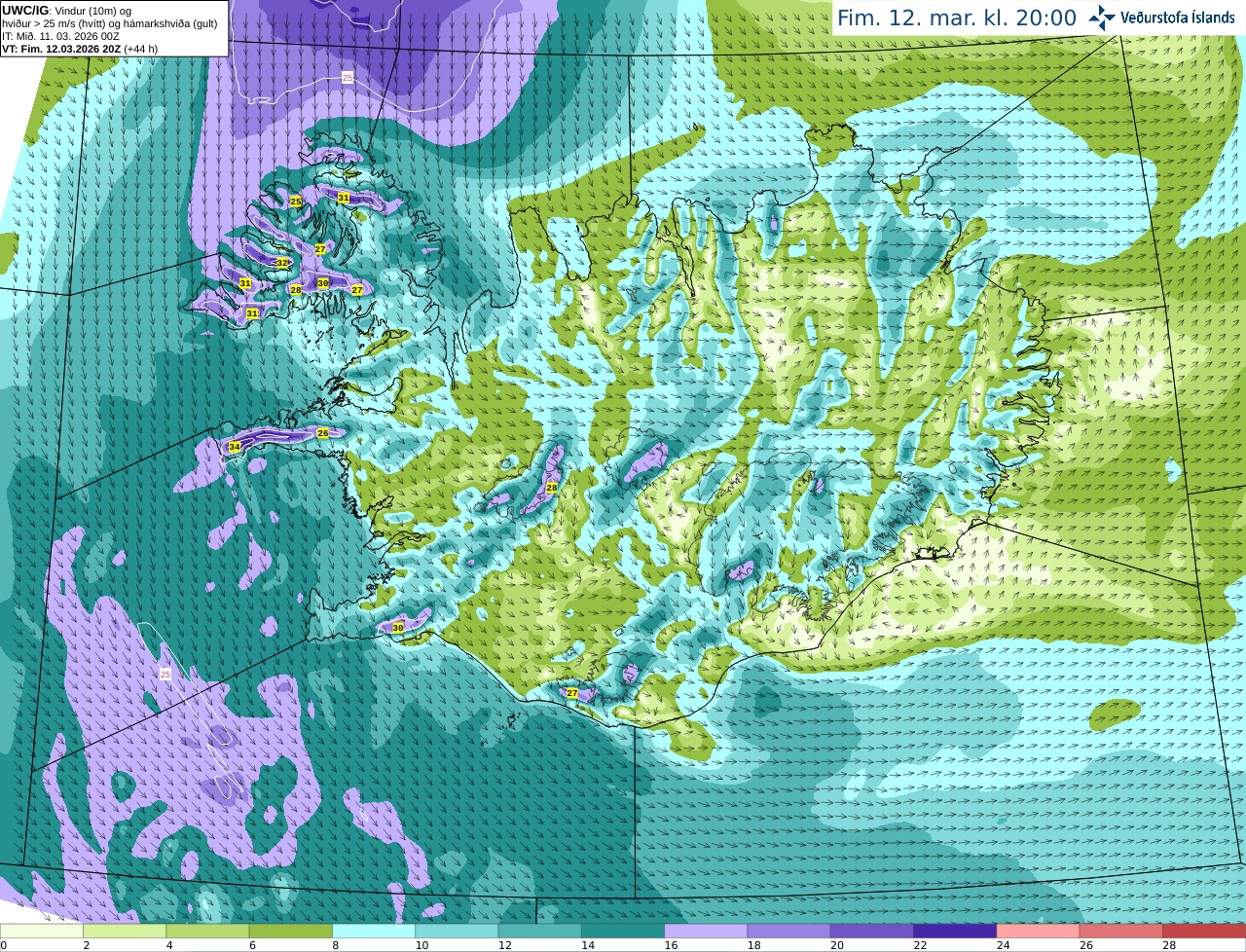This screenshot has width=1246, height=952.
Task: Click the 0–2 m/s pale cream legend swatch
Action: tap(41, 932)
